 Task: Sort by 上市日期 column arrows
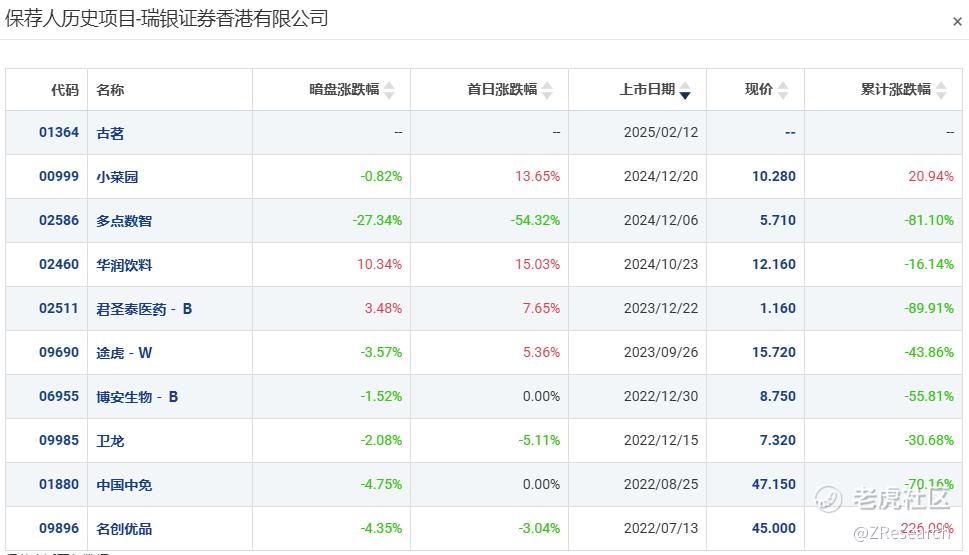coord(685,90)
